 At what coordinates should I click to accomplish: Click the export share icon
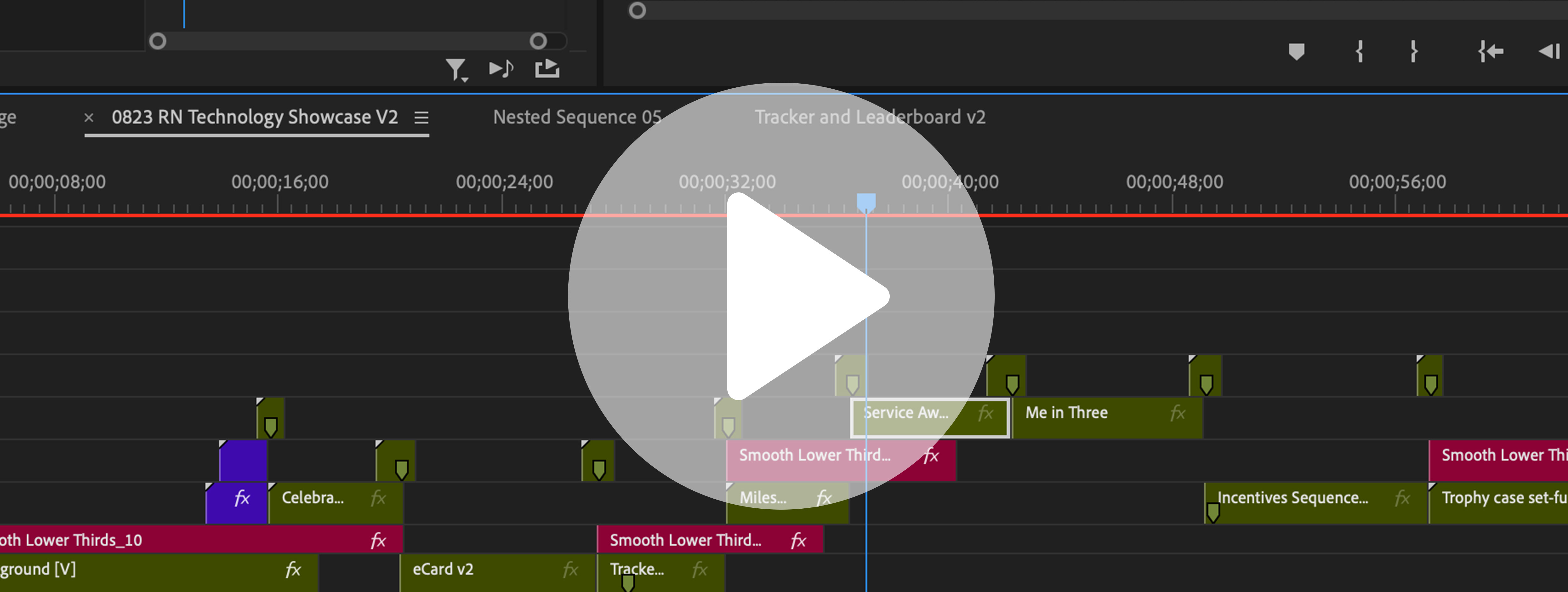click(x=547, y=68)
